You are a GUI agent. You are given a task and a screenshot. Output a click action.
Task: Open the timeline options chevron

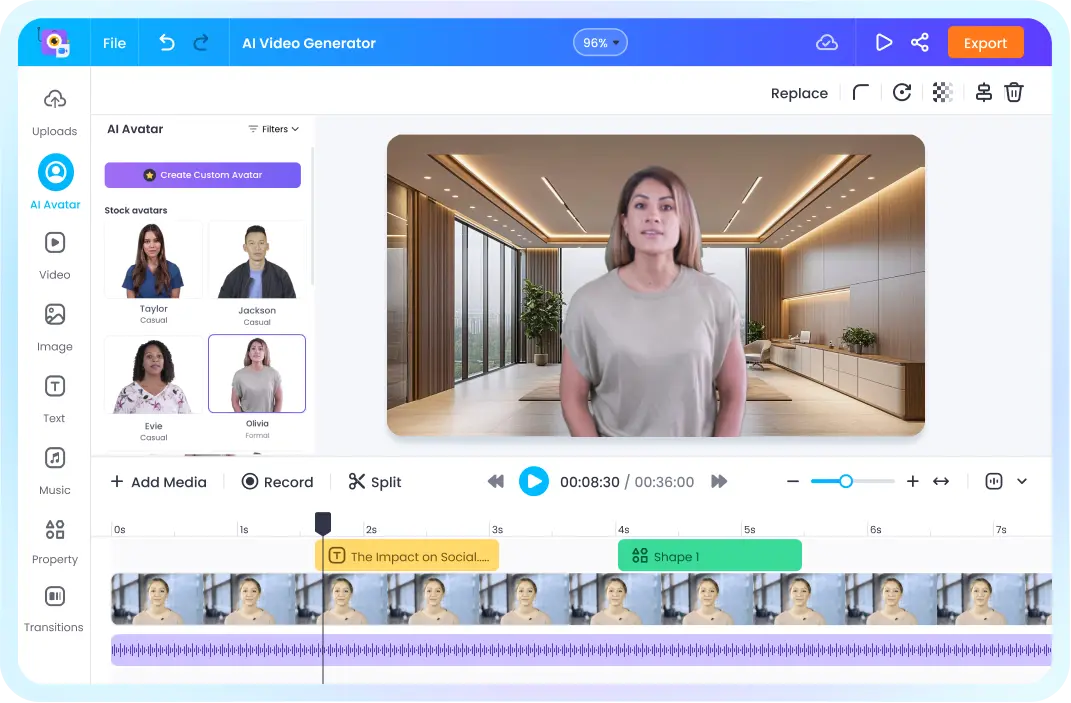point(1021,481)
